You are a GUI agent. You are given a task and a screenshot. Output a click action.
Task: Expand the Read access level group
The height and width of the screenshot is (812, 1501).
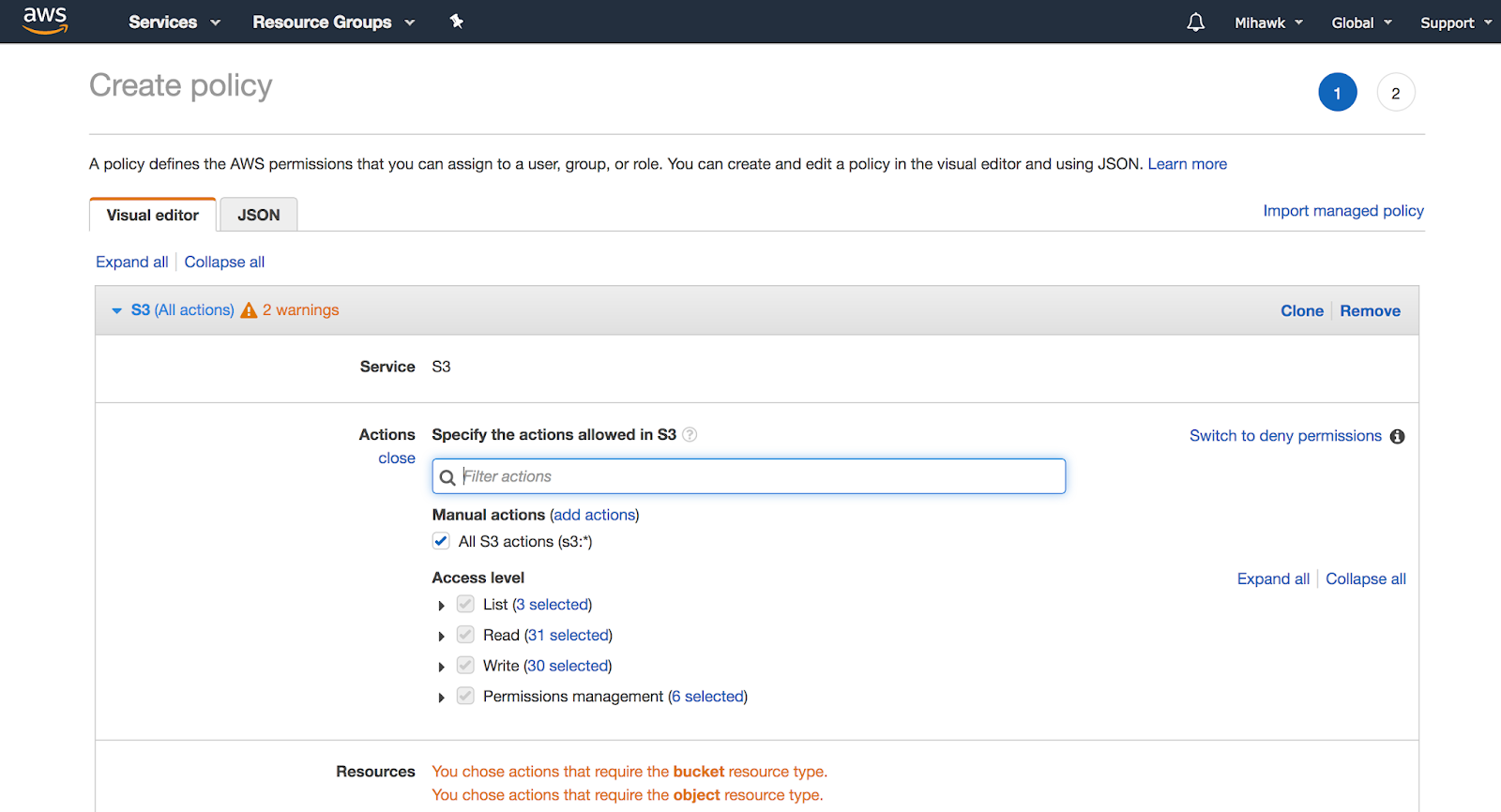point(441,637)
